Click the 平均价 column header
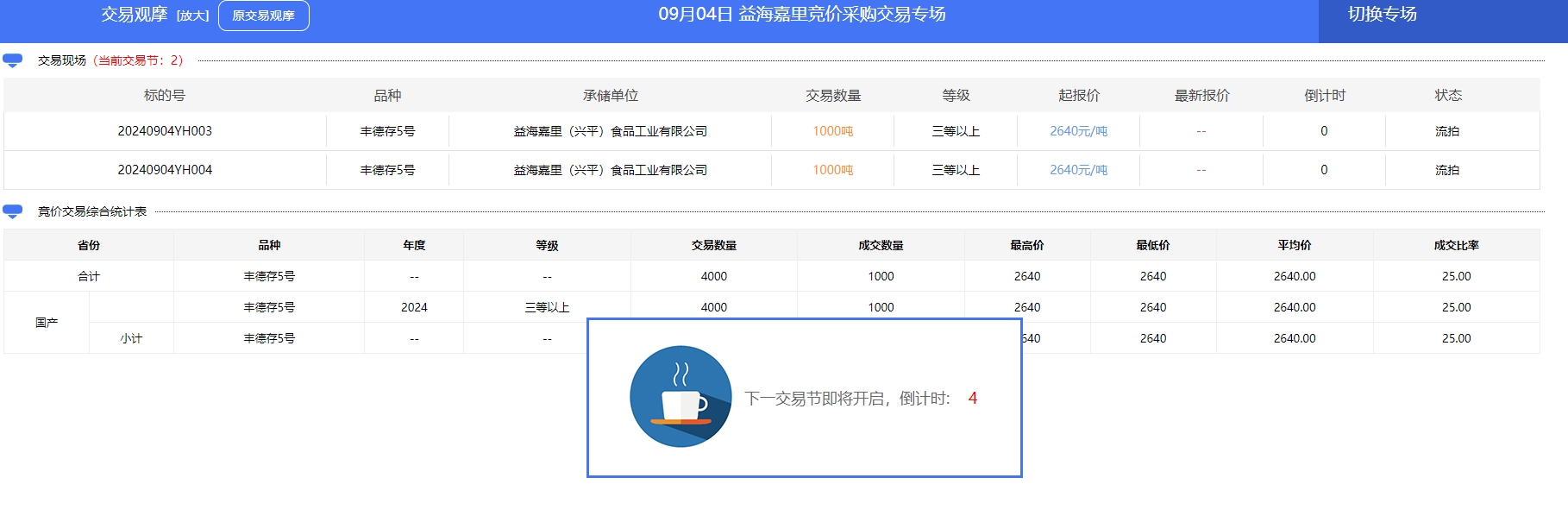1568x522 pixels. click(1295, 245)
